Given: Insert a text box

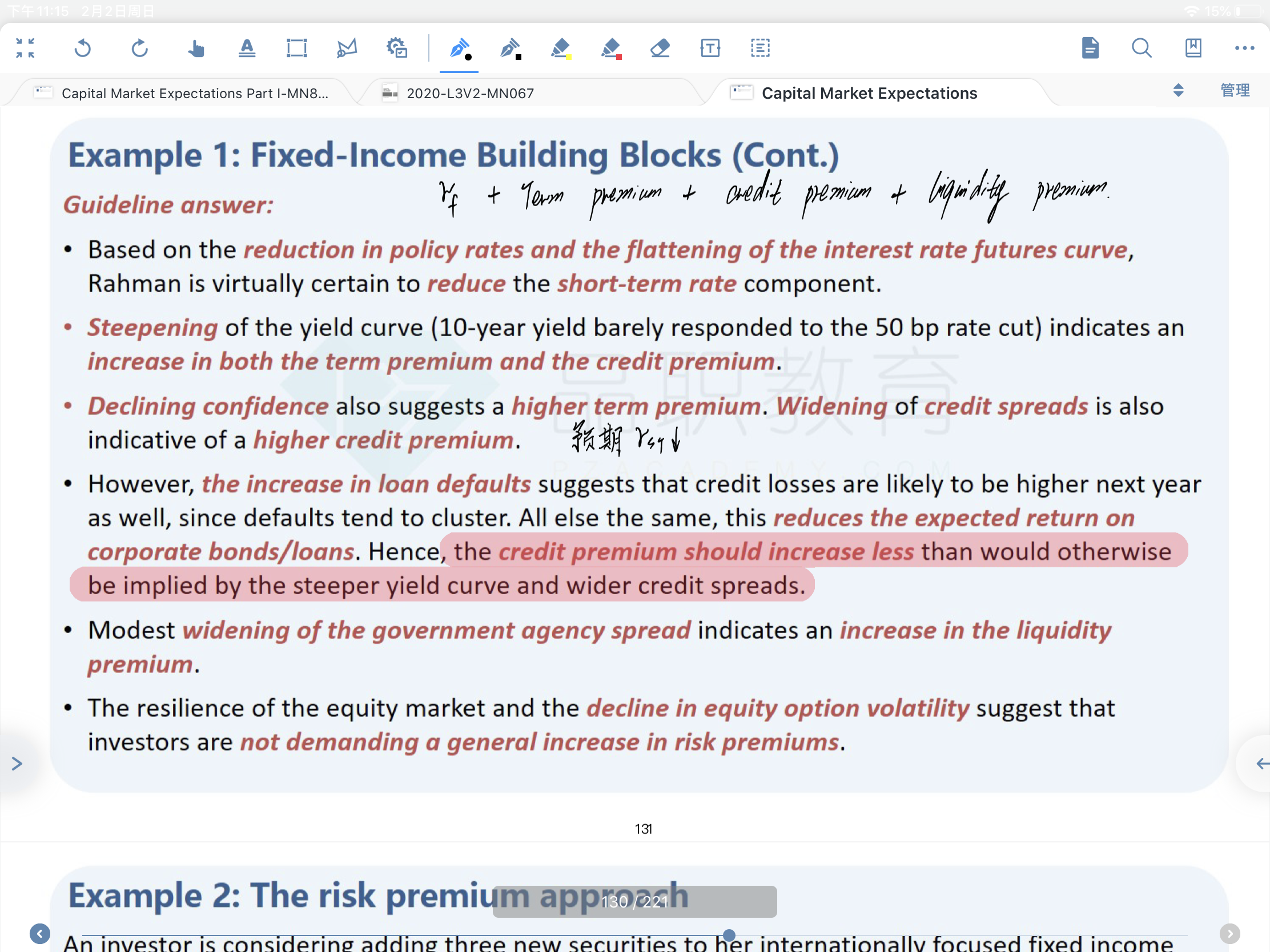Looking at the screenshot, I should [710, 48].
